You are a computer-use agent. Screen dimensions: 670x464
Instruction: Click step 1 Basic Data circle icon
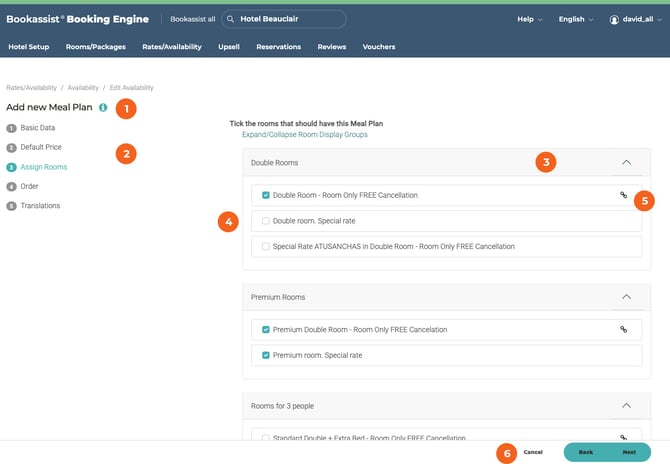pyautogui.click(x=11, y=128)
